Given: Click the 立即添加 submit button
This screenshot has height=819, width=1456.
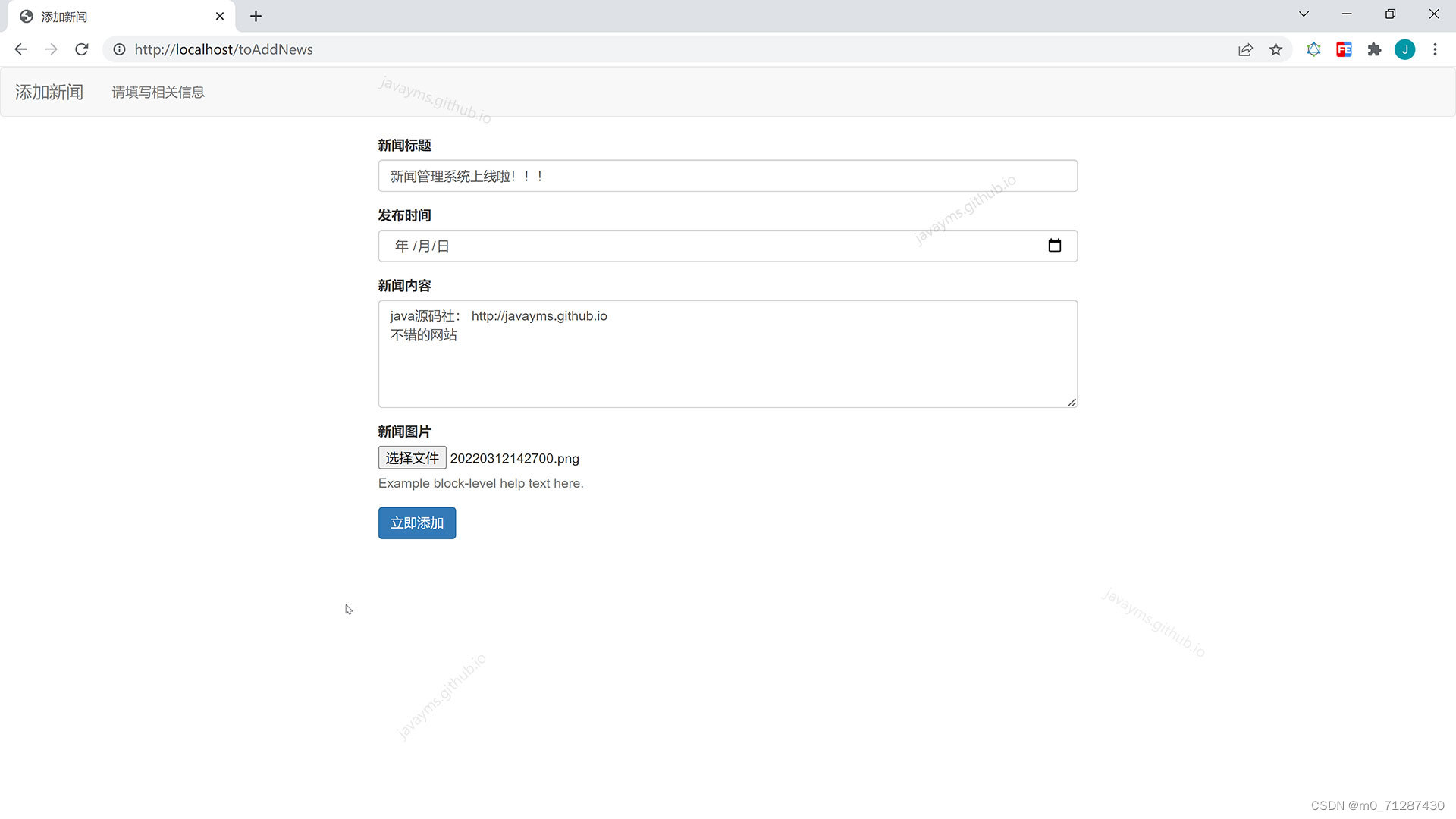Looking at the screenshot, I should 416,523.
